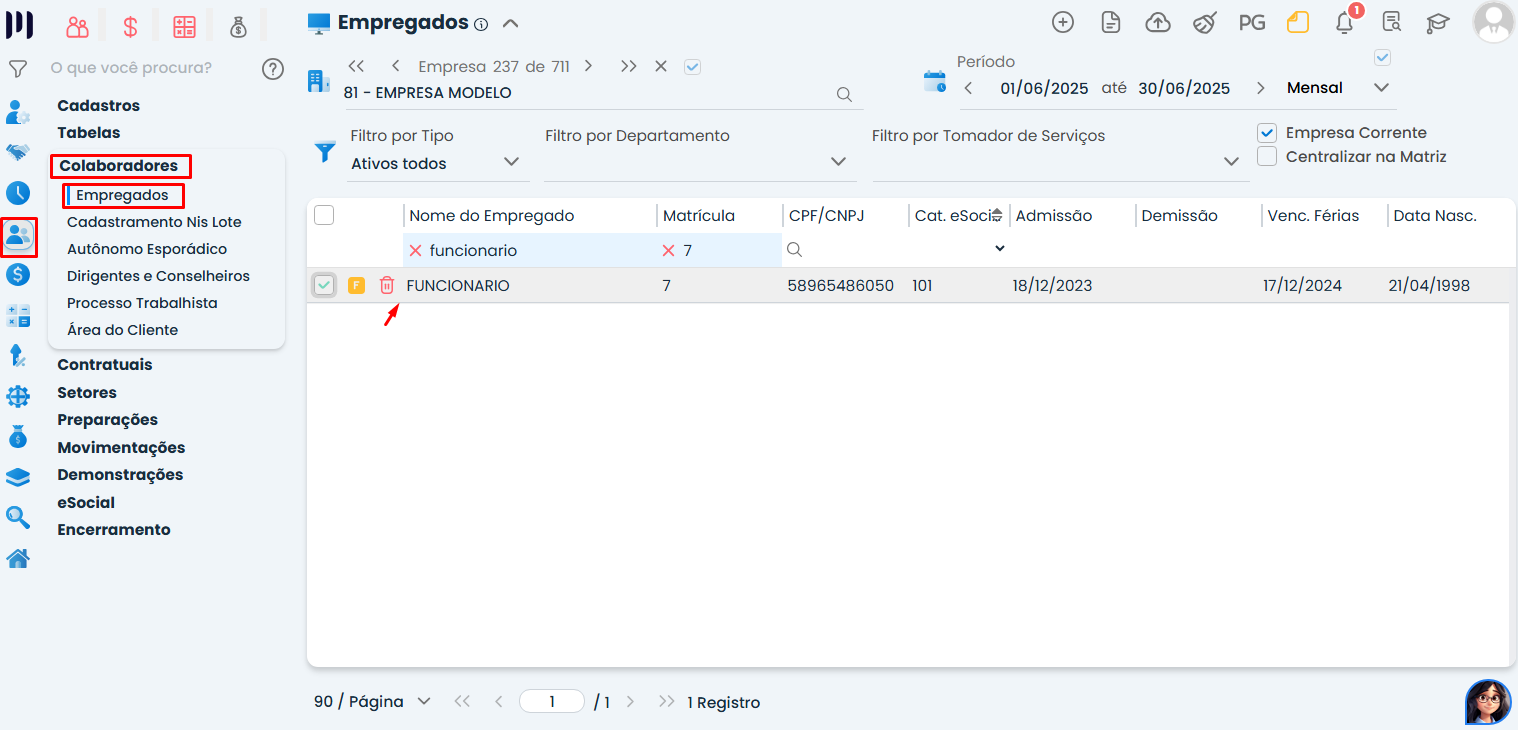Open Cadastros menu
This screenshot has width=1518, height=730.
pos(99,106)
